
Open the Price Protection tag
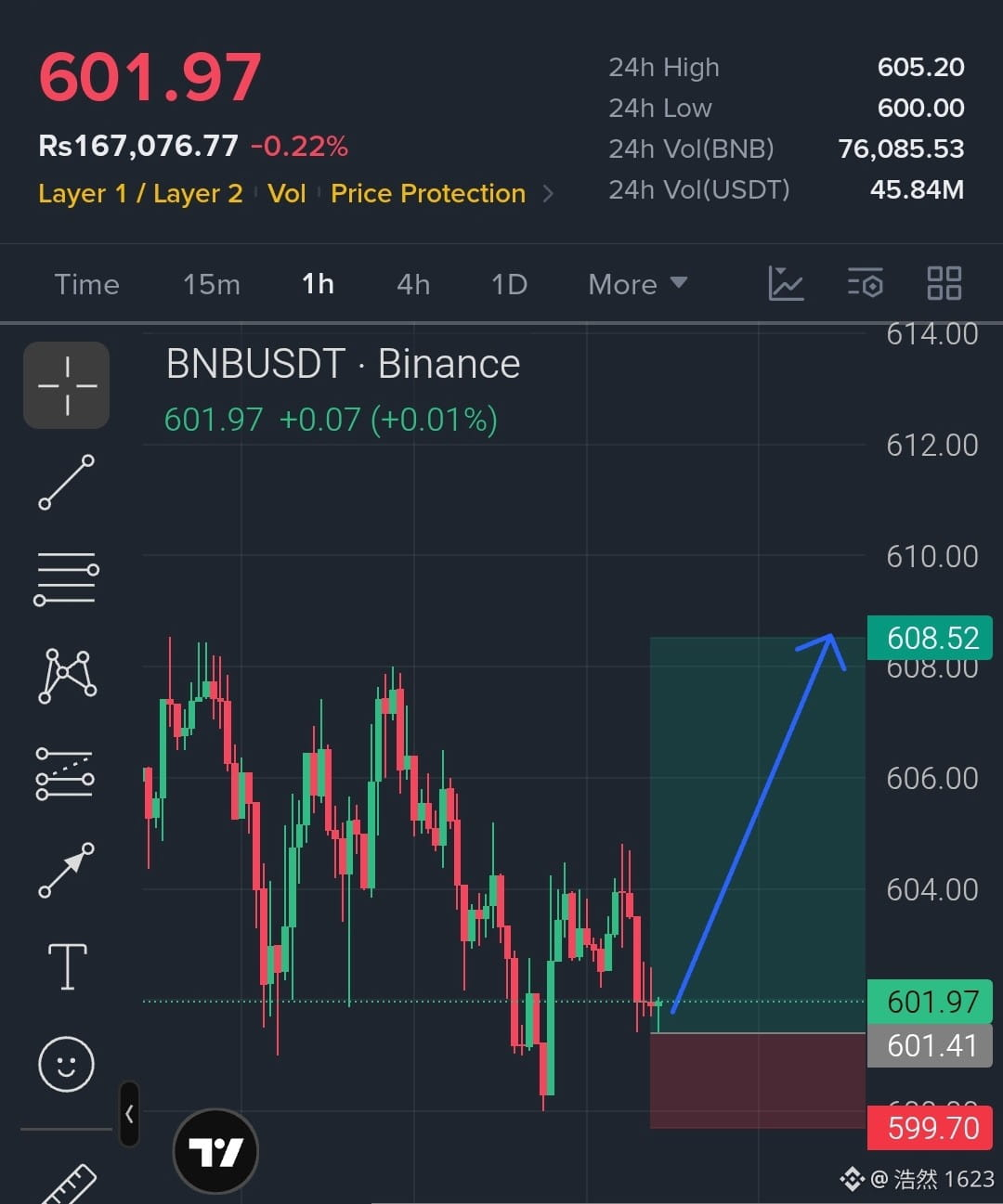tap(428, 193)
